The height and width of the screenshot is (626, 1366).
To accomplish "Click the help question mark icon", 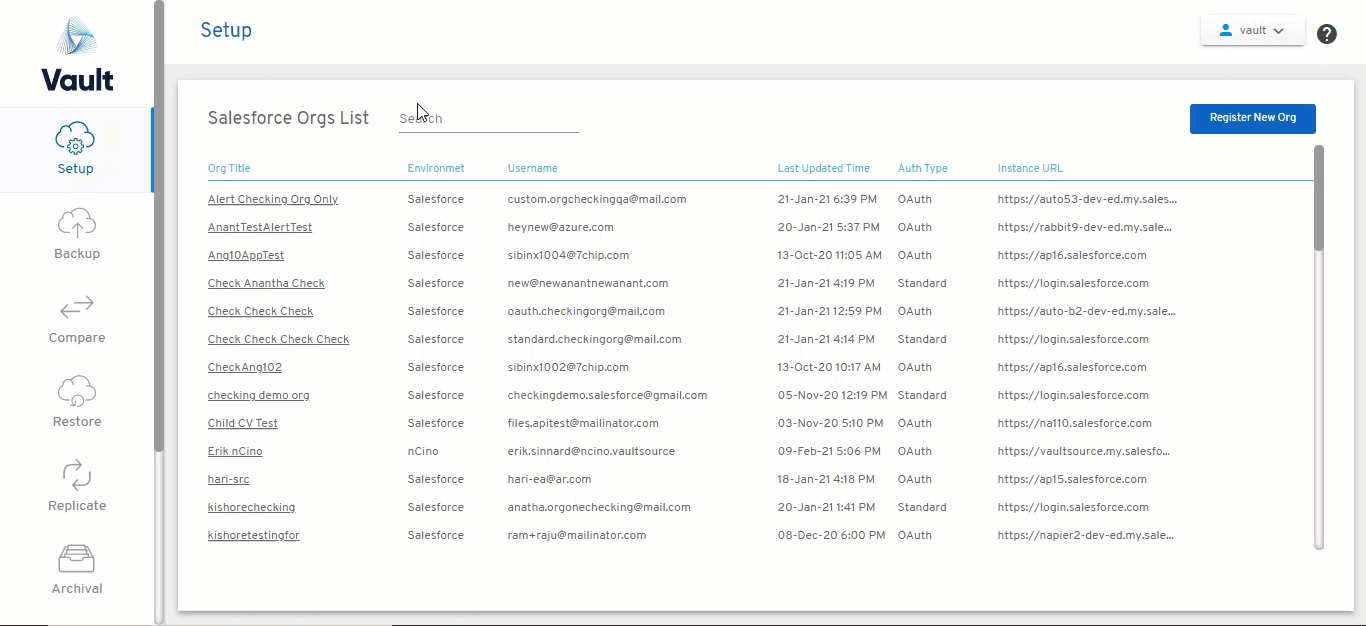I will coord(1326,34).
